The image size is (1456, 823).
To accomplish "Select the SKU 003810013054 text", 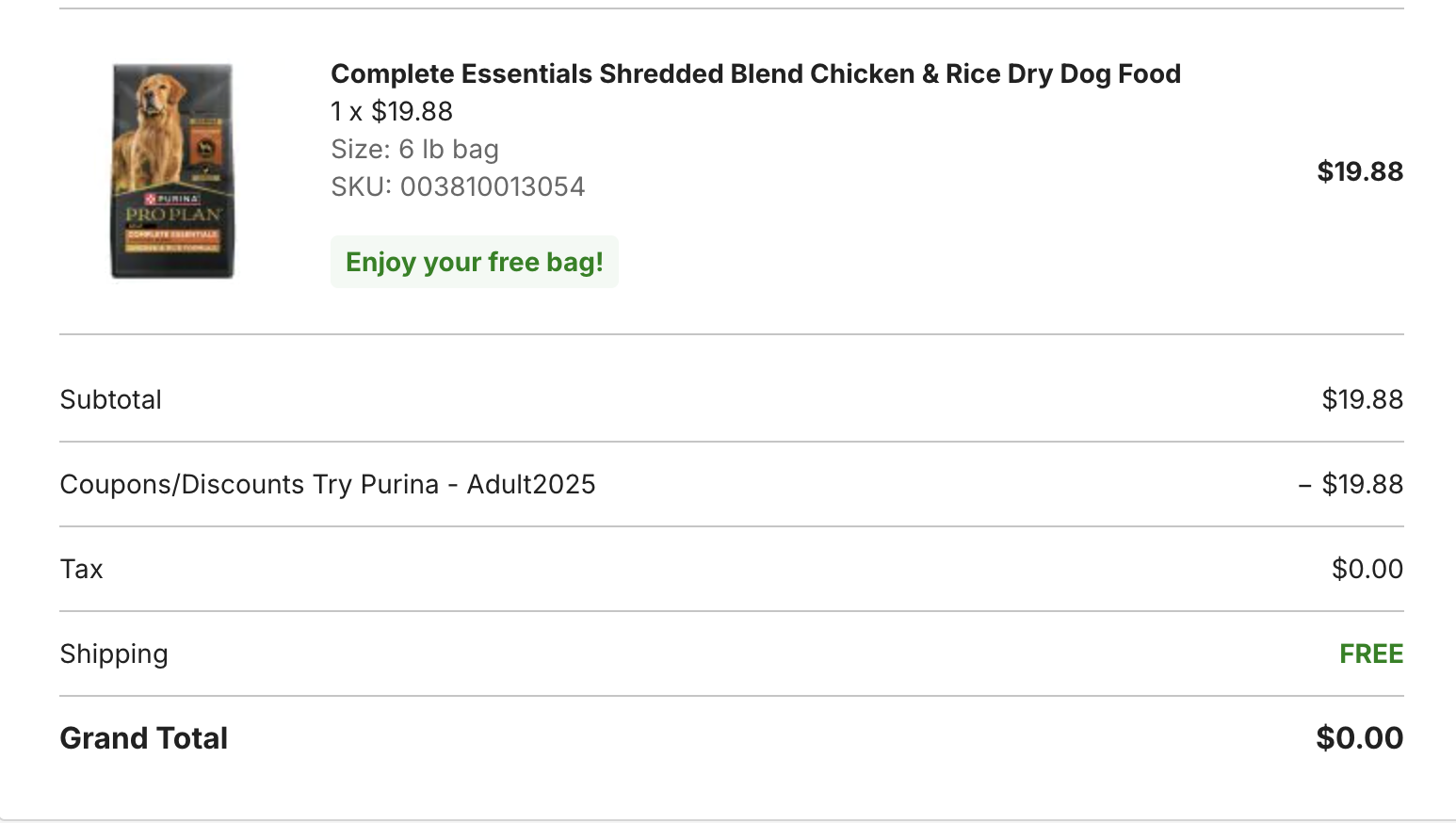I will (x=458, y=186).
